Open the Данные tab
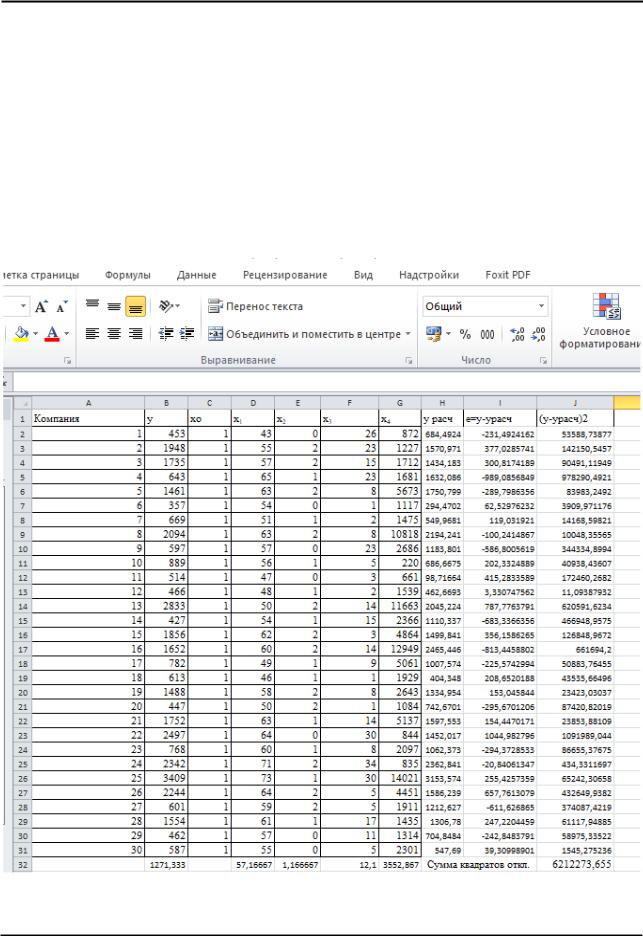 click(x=196, y=275)
